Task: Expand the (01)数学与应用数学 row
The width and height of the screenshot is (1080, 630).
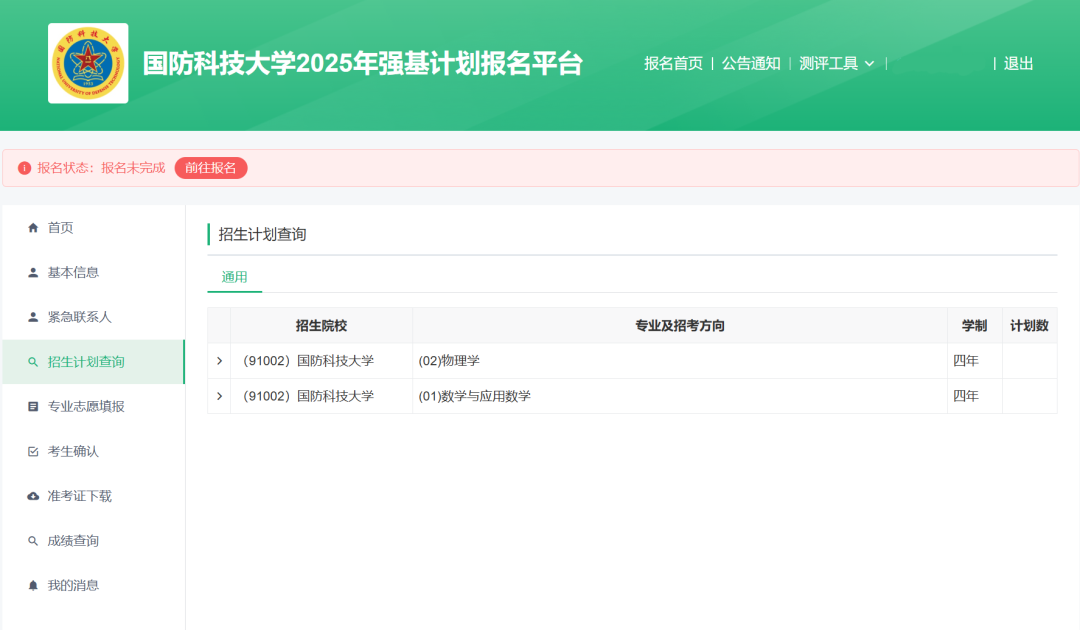Action: [219, 396]
